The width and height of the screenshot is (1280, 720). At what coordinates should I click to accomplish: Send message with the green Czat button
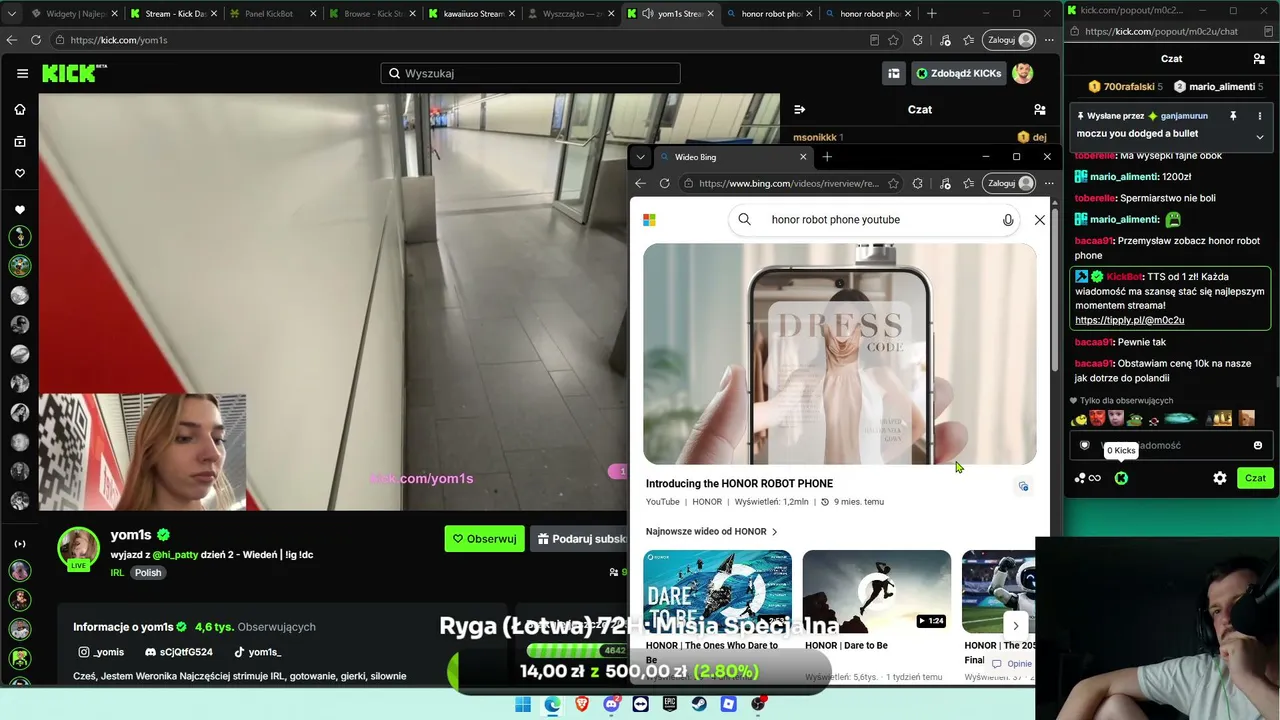click(1255, 478)
